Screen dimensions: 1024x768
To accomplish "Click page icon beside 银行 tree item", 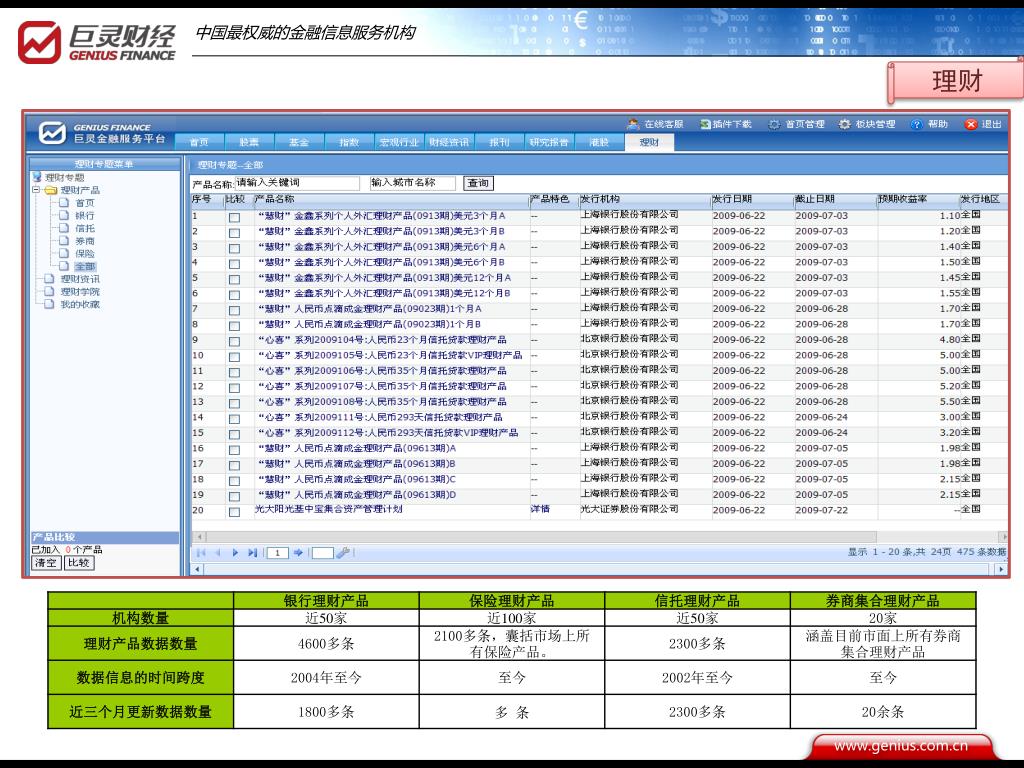I will pos(64,215).
